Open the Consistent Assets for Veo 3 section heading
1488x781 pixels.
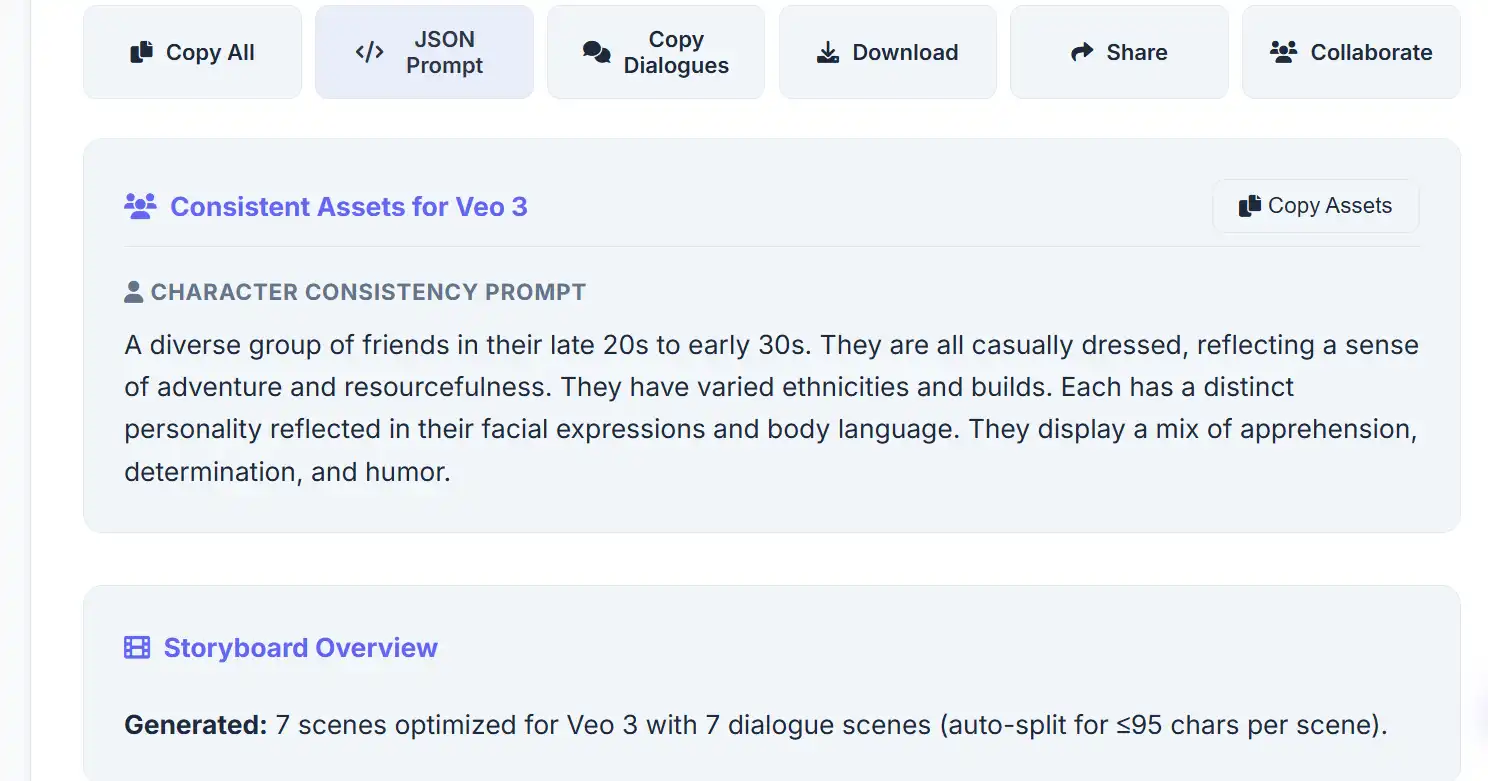349,207
